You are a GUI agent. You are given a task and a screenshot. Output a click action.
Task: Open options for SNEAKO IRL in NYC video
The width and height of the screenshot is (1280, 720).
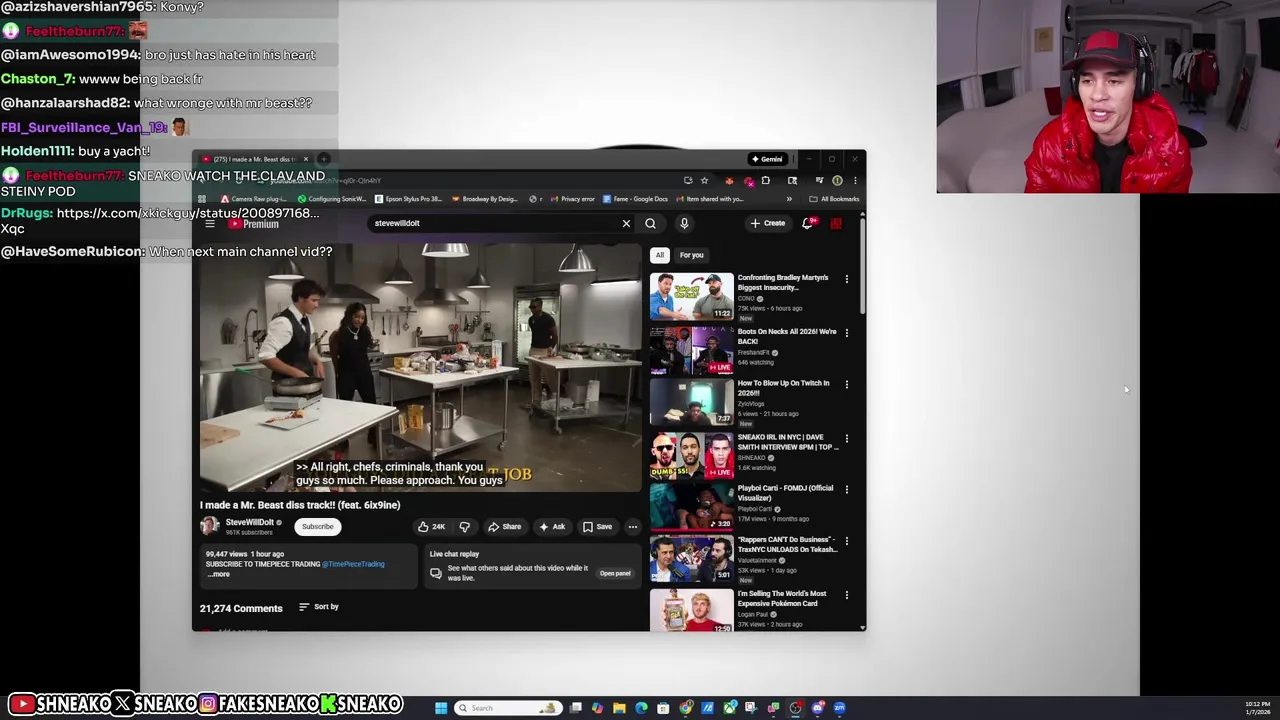click(x=847, y=439)
